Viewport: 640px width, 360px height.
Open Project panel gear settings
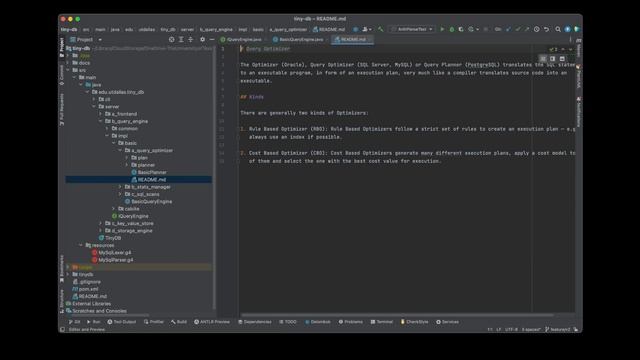pos(202,40)
